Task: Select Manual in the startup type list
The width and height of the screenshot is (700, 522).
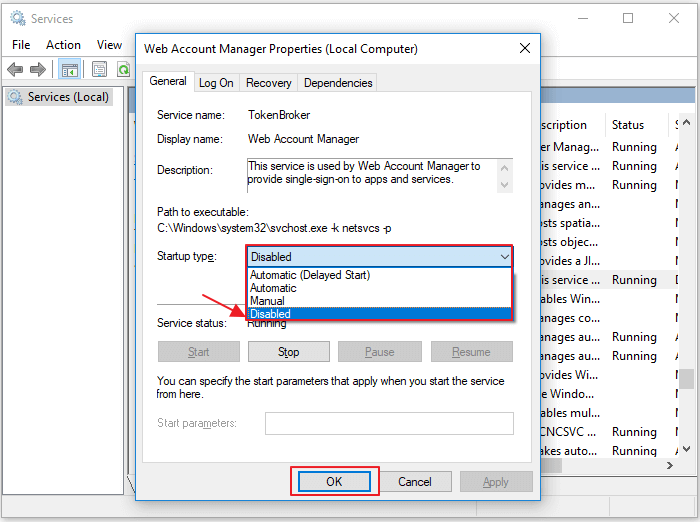Action: [267, 301]
